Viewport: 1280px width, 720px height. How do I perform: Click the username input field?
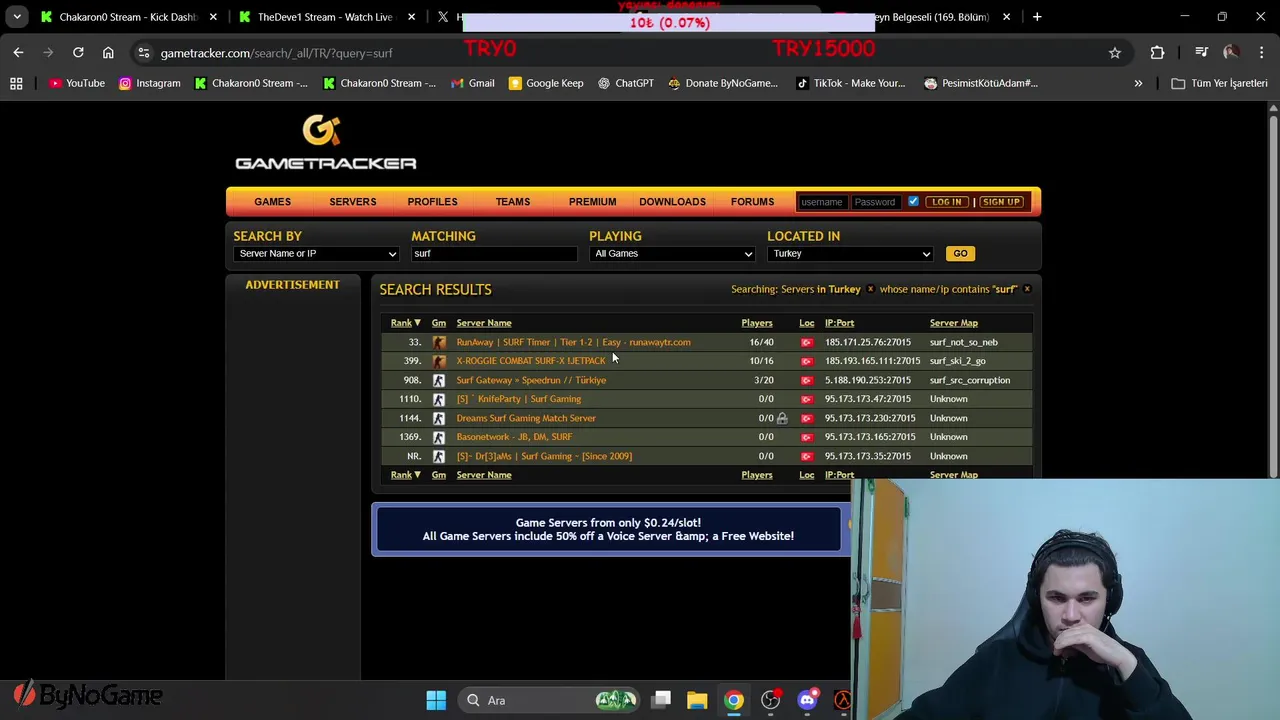pyautogui.click(x=822, y=202)
